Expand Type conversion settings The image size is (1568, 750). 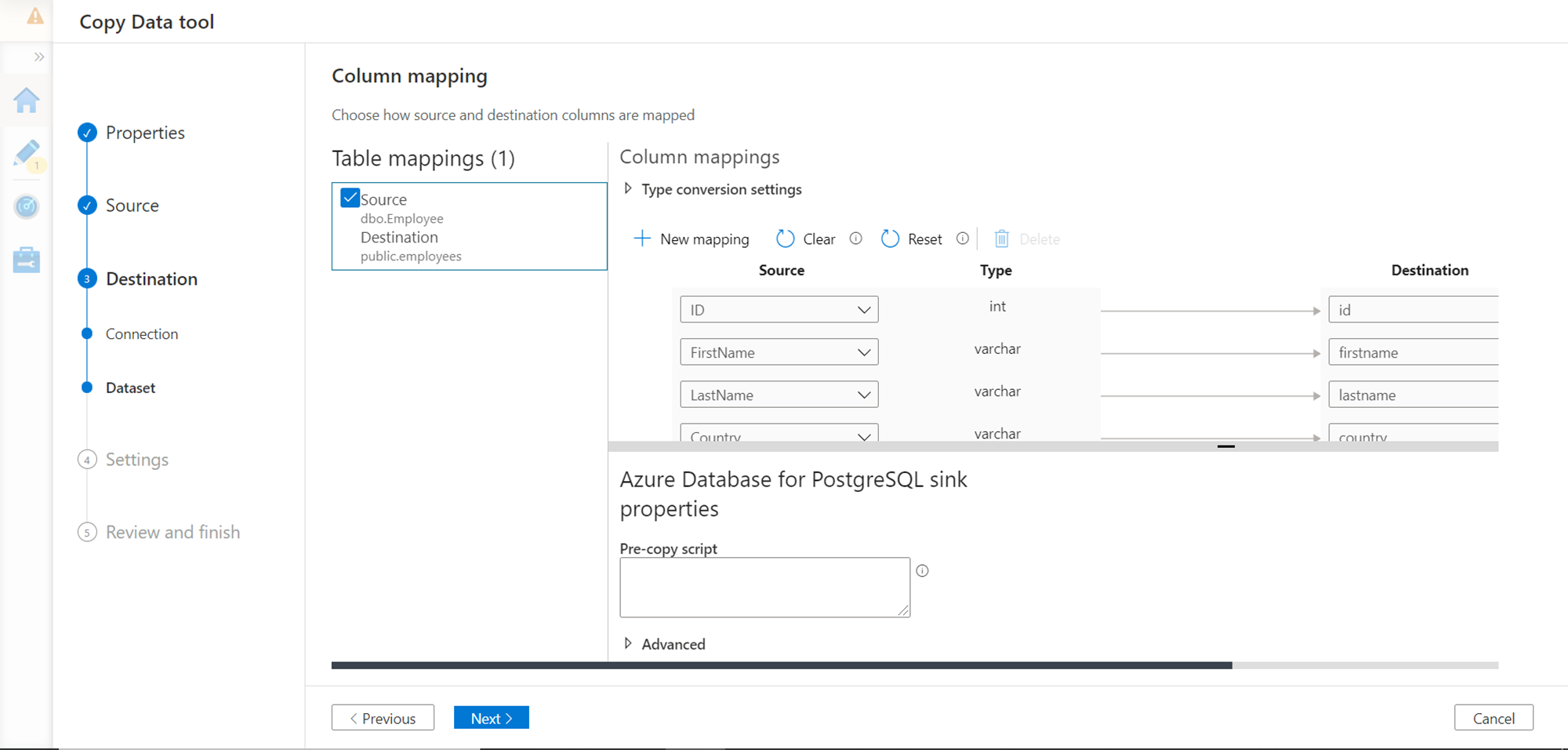628,189
